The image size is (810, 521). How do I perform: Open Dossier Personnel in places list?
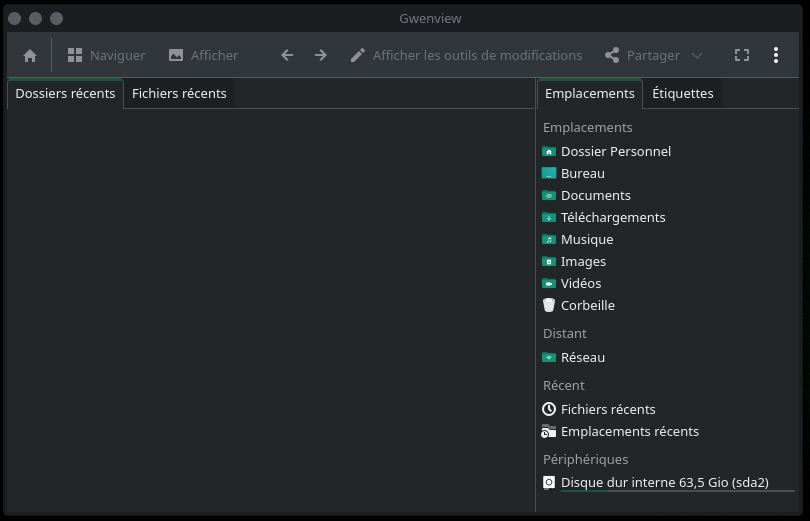[x=615, y=152]
